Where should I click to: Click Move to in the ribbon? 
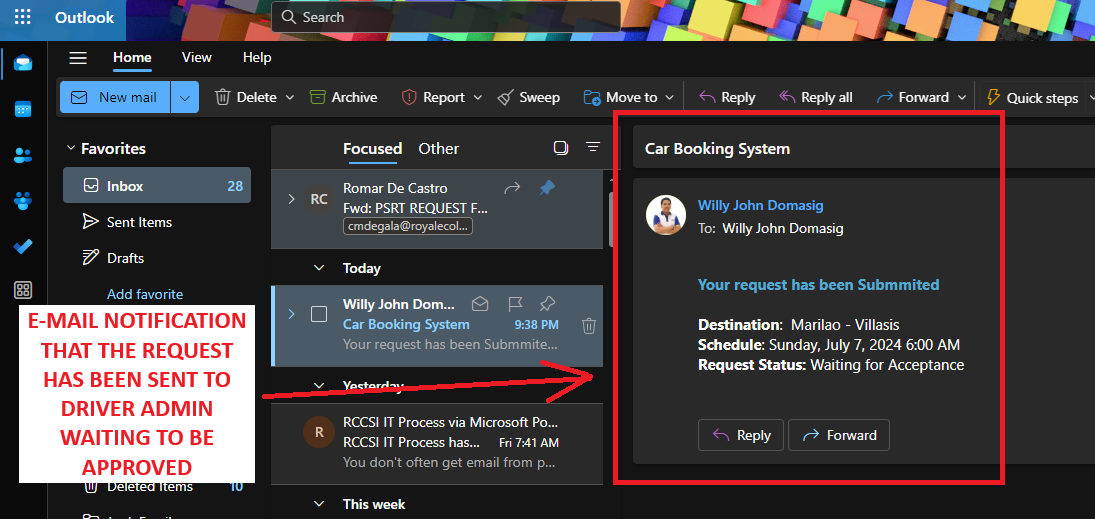click(x=622, y=98)
